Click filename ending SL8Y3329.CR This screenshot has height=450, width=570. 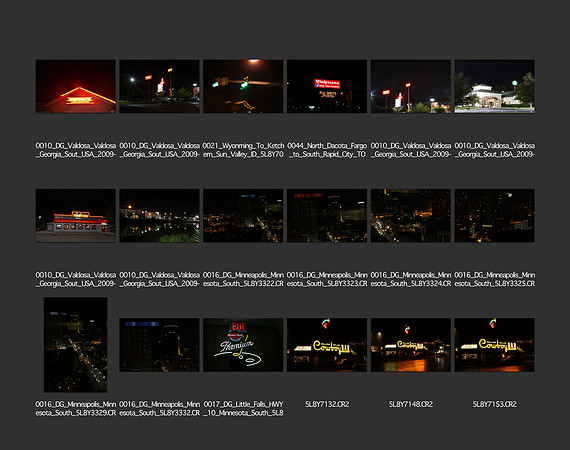tap(76, 409)
